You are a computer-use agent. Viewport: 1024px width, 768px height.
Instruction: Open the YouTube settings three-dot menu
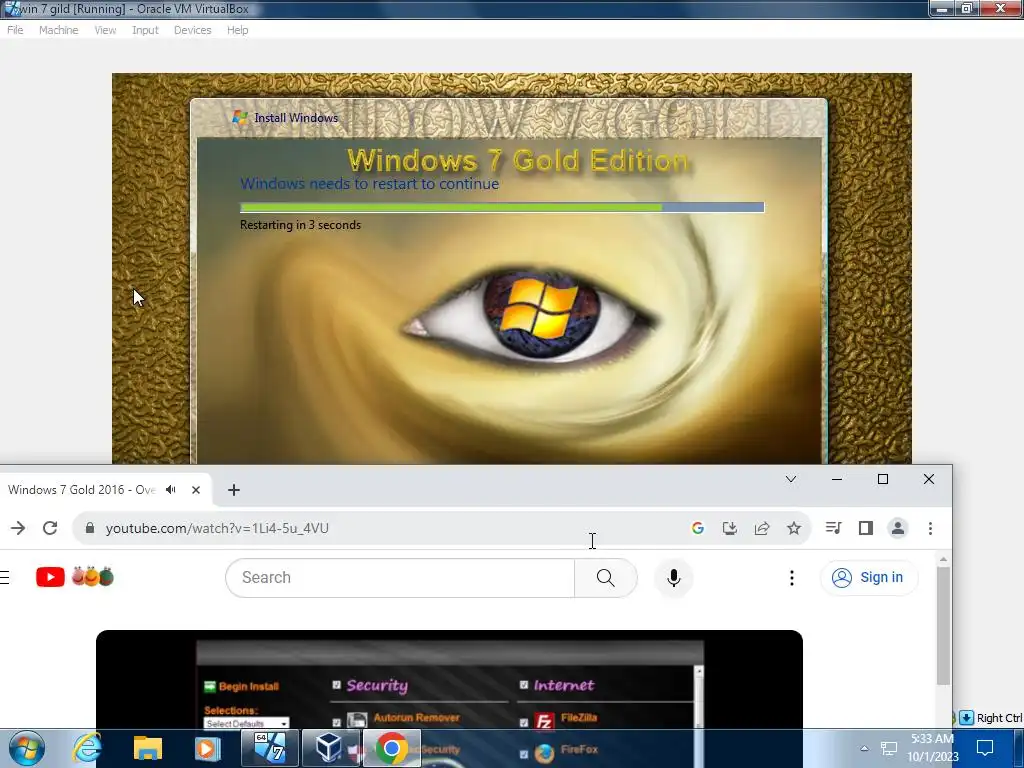tap(792, 578)
